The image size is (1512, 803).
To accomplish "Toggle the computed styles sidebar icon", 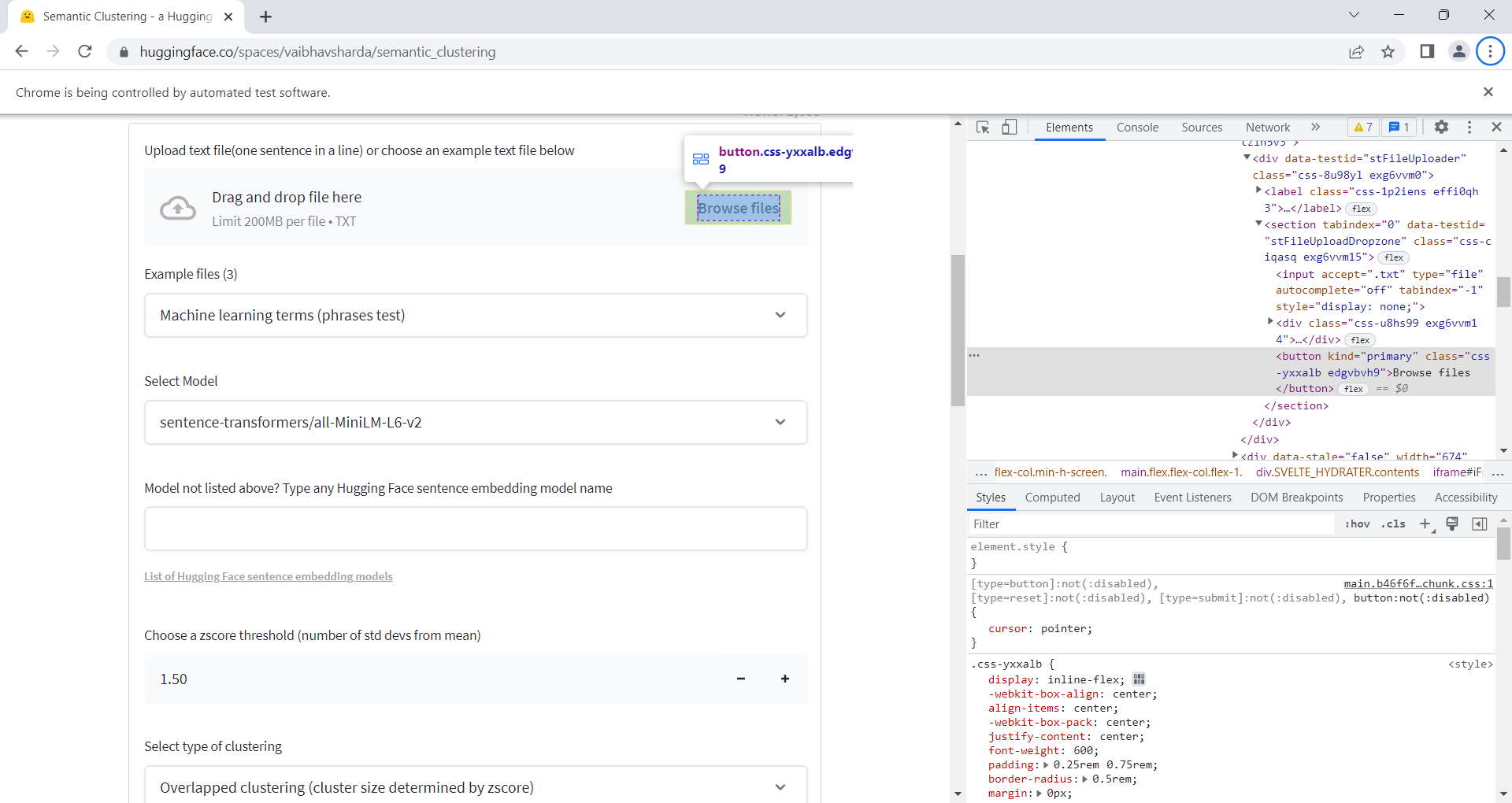I will click(1480, 524).
